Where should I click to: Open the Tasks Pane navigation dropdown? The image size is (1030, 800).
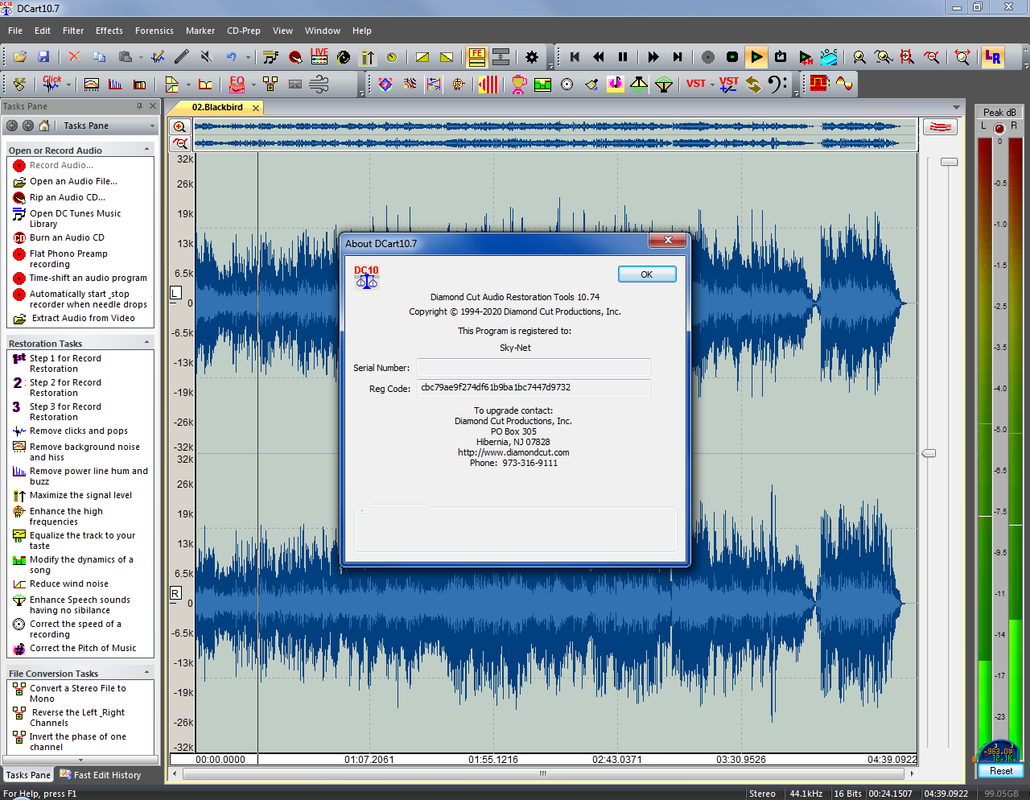pos(152,125)
